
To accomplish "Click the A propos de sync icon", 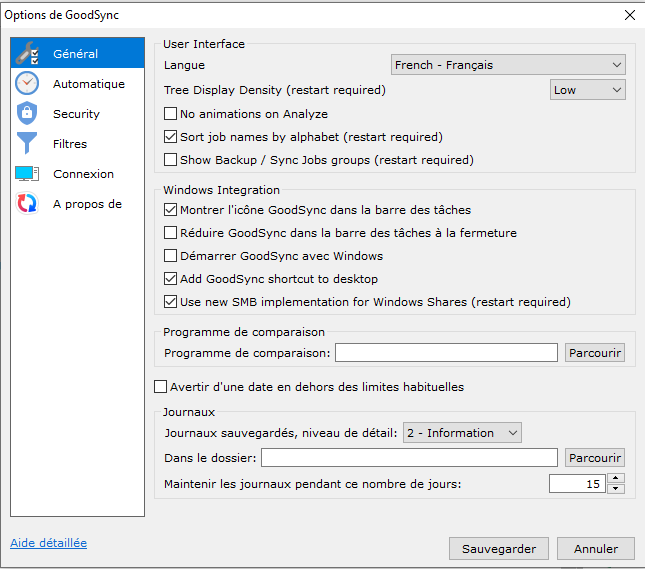I will click(27, 203).
